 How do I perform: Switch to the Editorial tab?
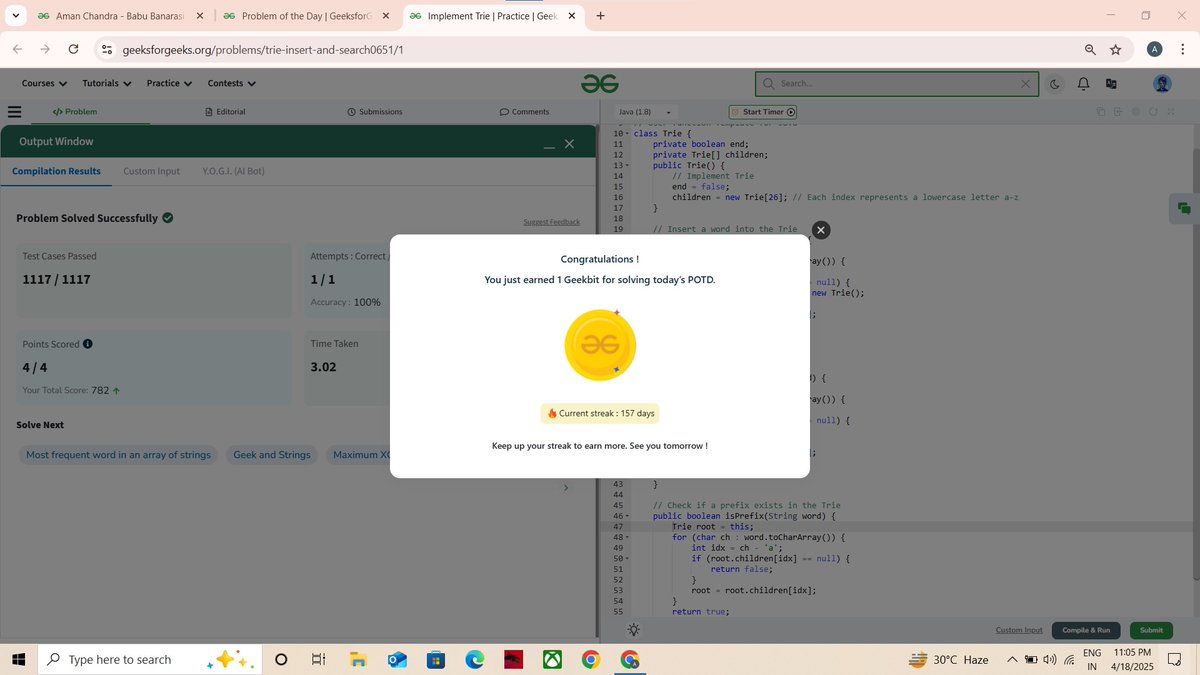(x=225, y=112)
